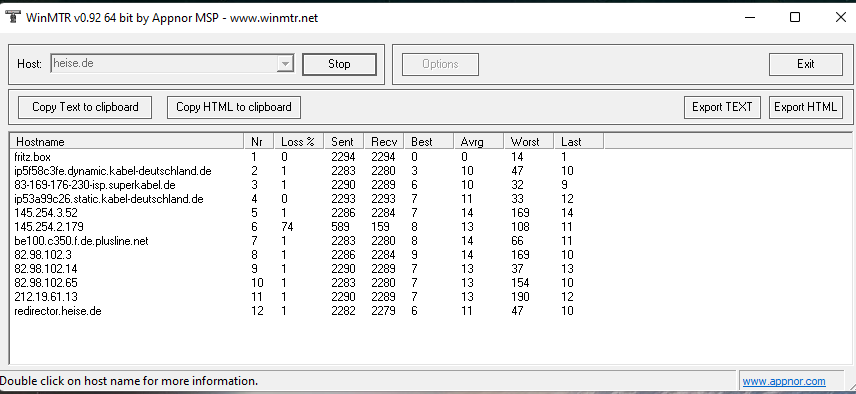Select the 212.19.61.13 hop
The image size is (856, 394).
pyautogui.click(x=46, y=297)
